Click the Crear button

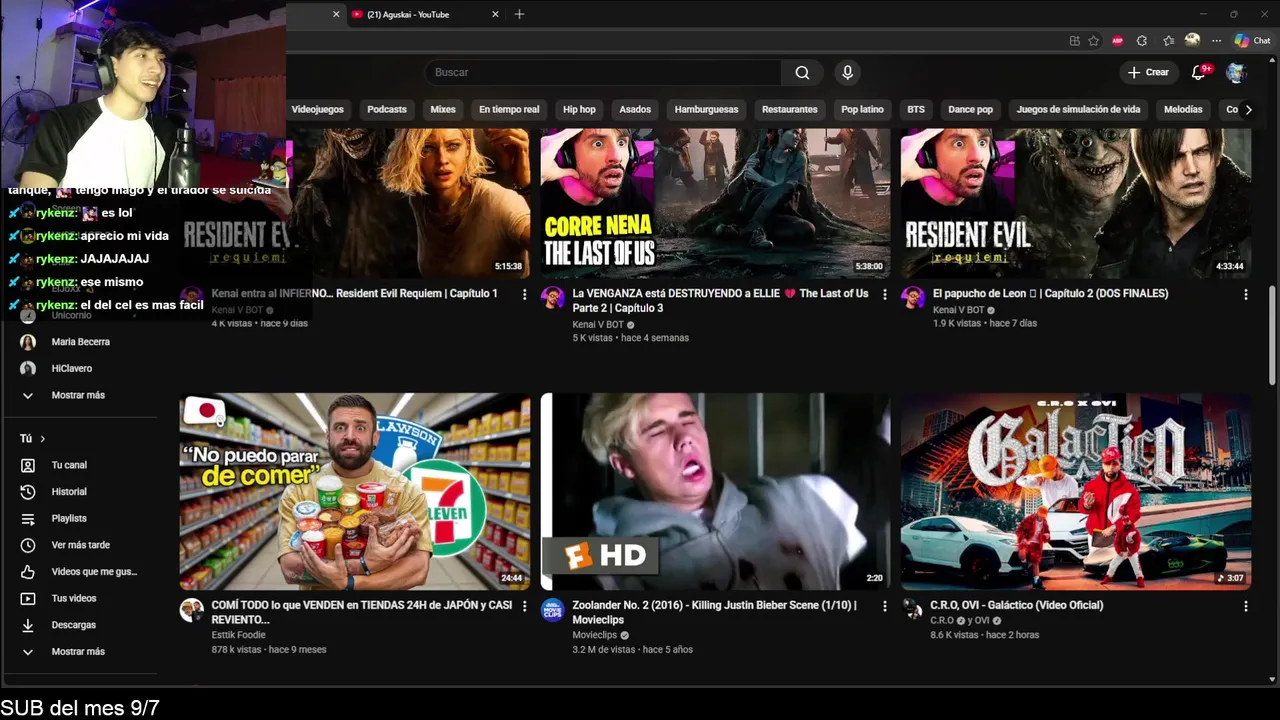click(1148, 72)
